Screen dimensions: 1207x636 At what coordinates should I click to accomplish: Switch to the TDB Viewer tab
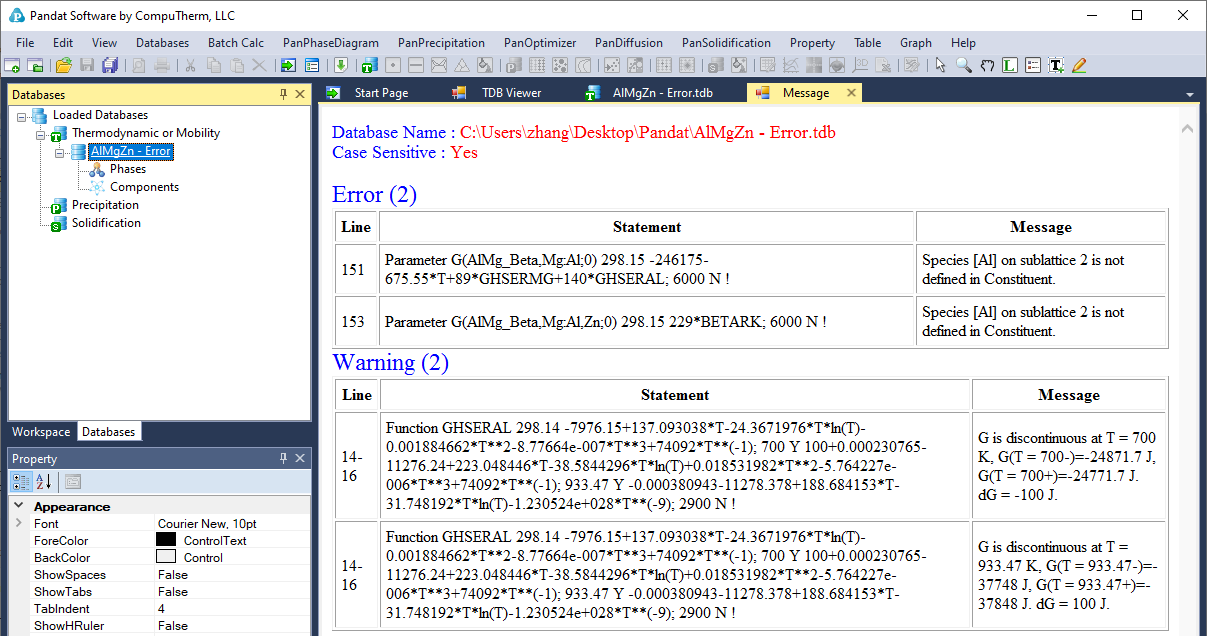pos(510,93)
